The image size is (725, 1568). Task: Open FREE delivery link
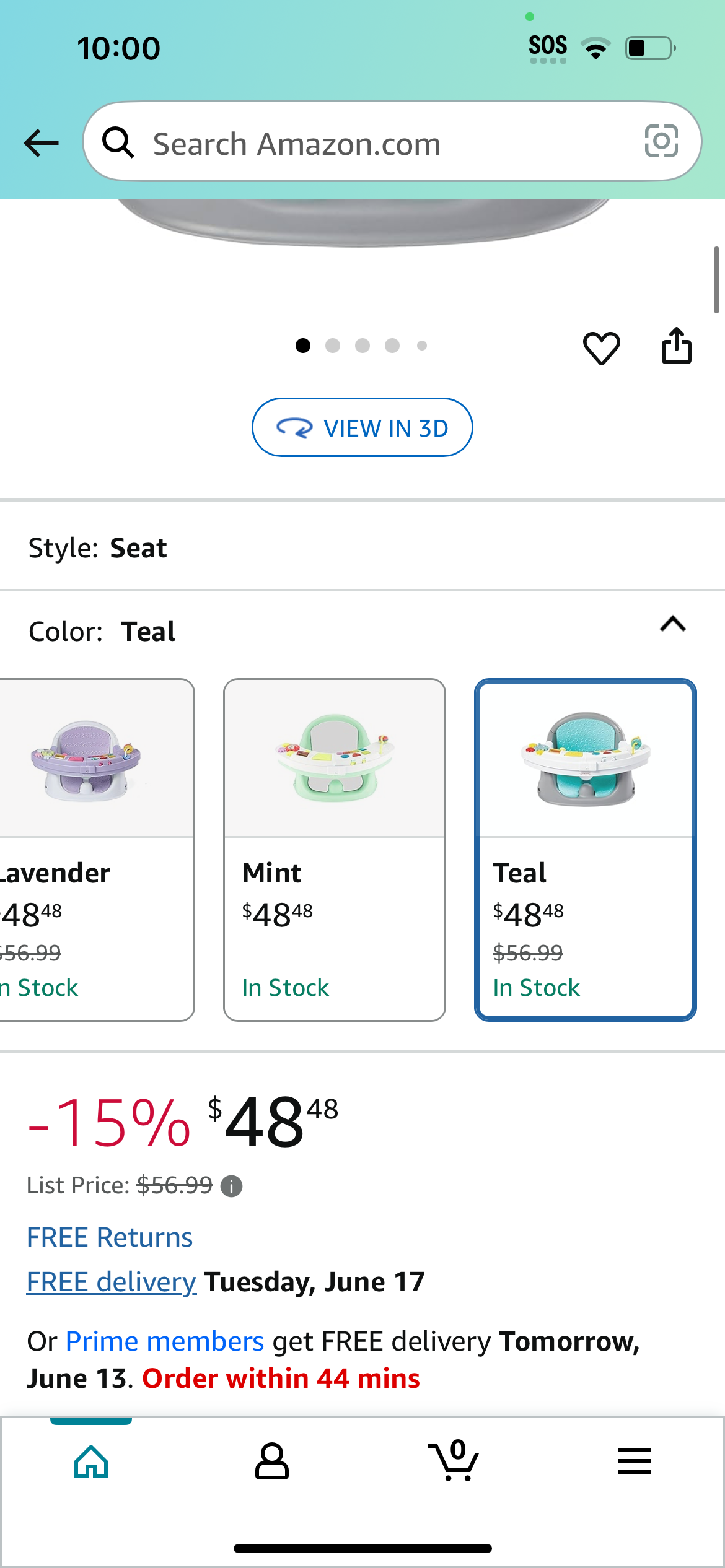pos(112,1282)
